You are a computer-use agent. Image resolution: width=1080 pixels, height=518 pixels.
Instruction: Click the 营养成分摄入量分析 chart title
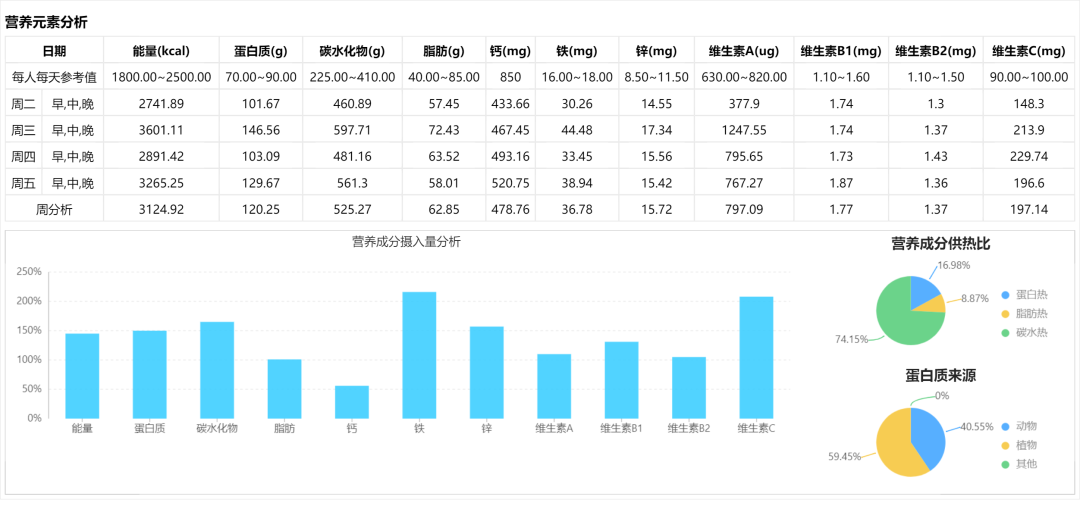pyautogui.click(x=406, y=242)
